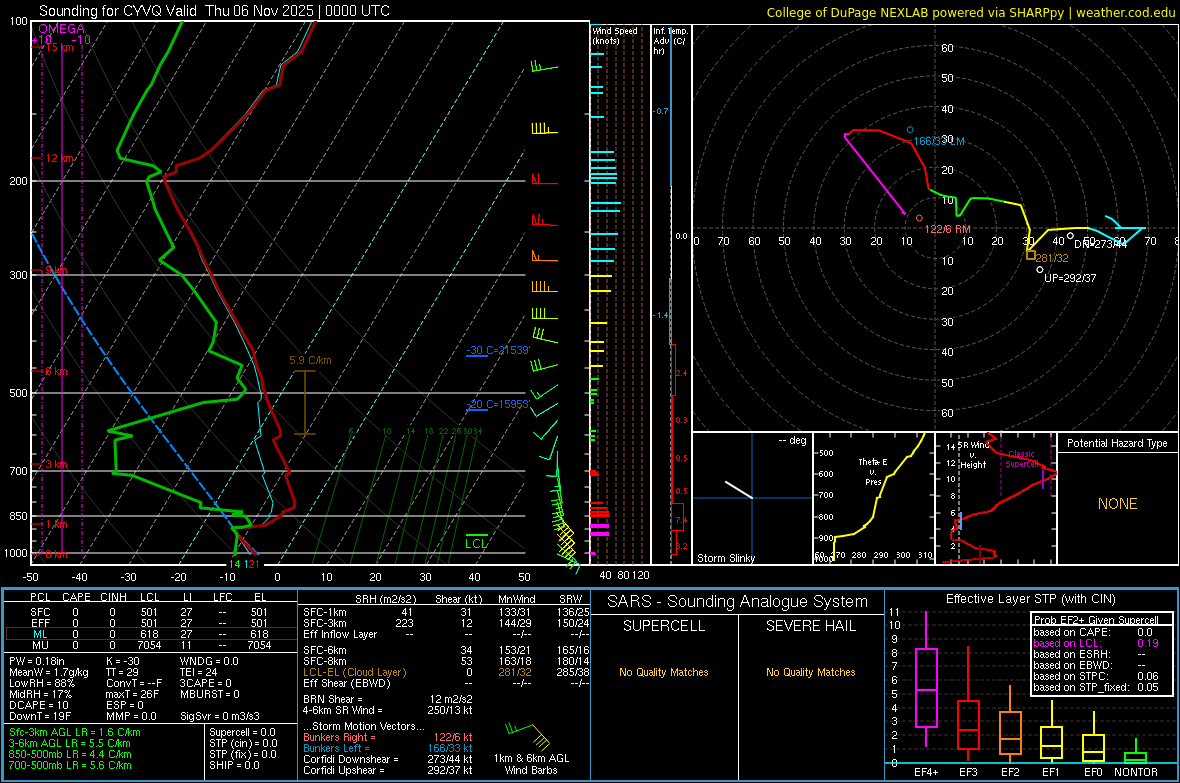Click the 5.9 C/km lapse rate annotation

(310, 360)
